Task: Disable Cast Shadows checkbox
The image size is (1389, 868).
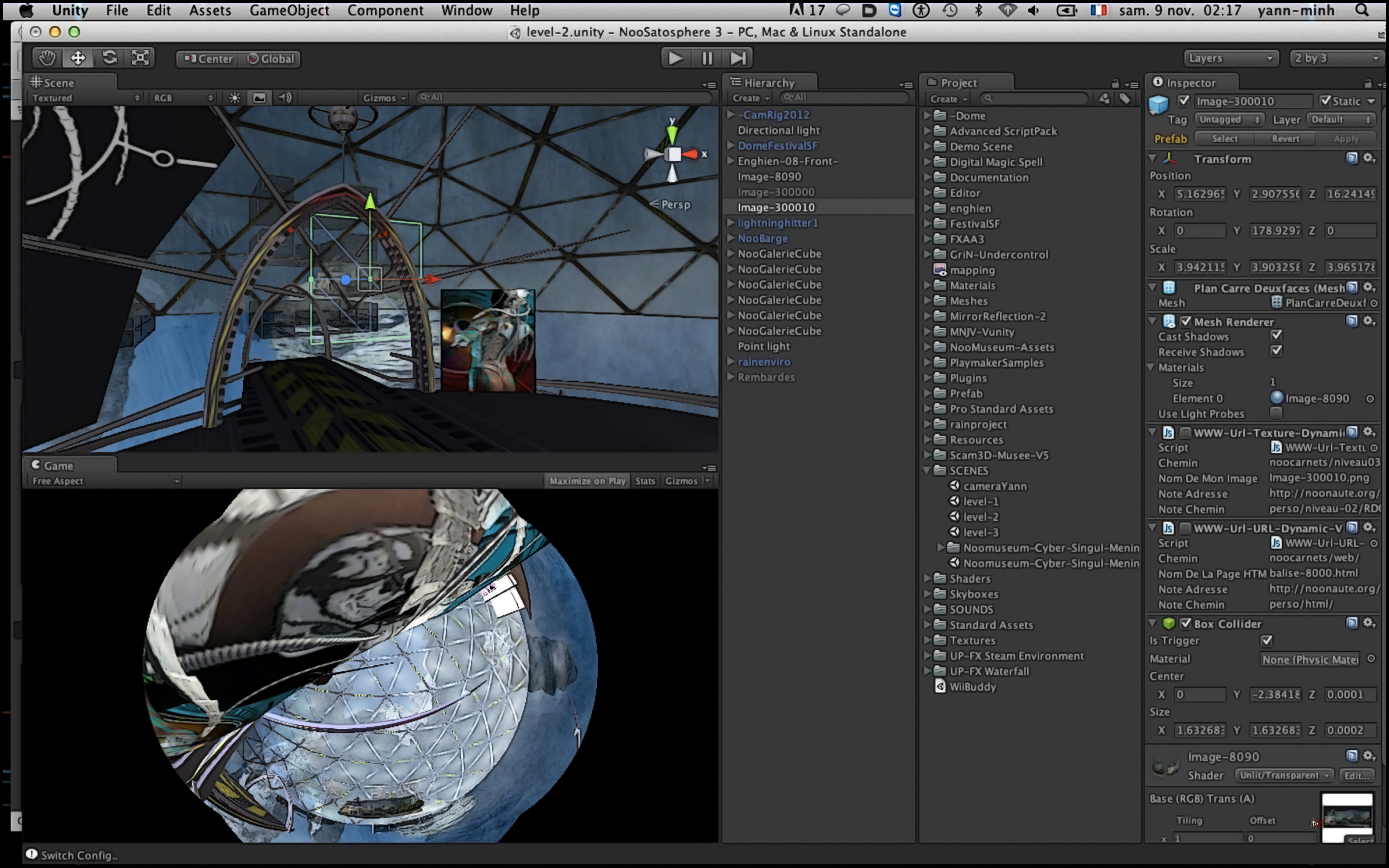Action: point(1276,335)
